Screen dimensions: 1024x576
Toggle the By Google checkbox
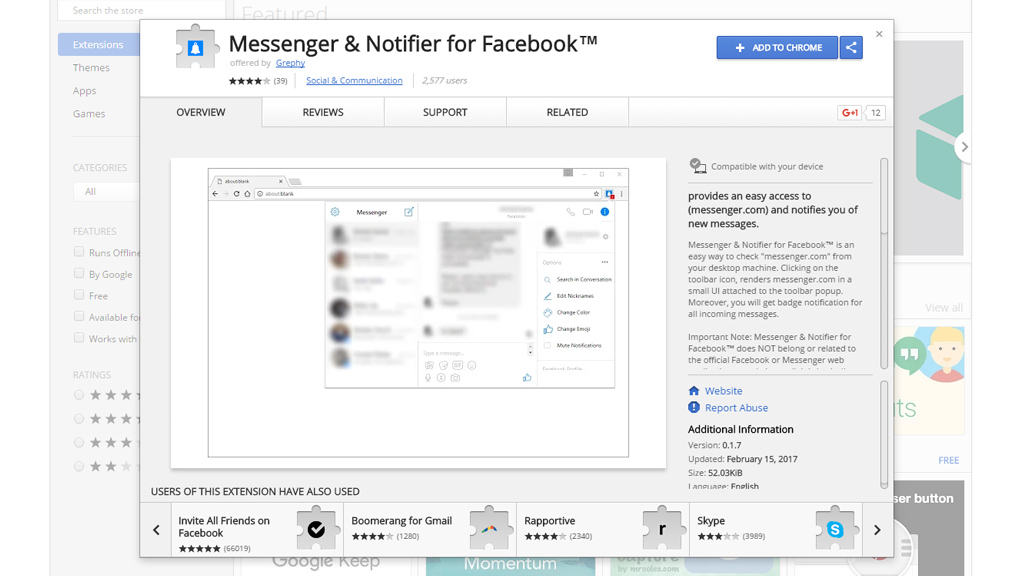79,273
